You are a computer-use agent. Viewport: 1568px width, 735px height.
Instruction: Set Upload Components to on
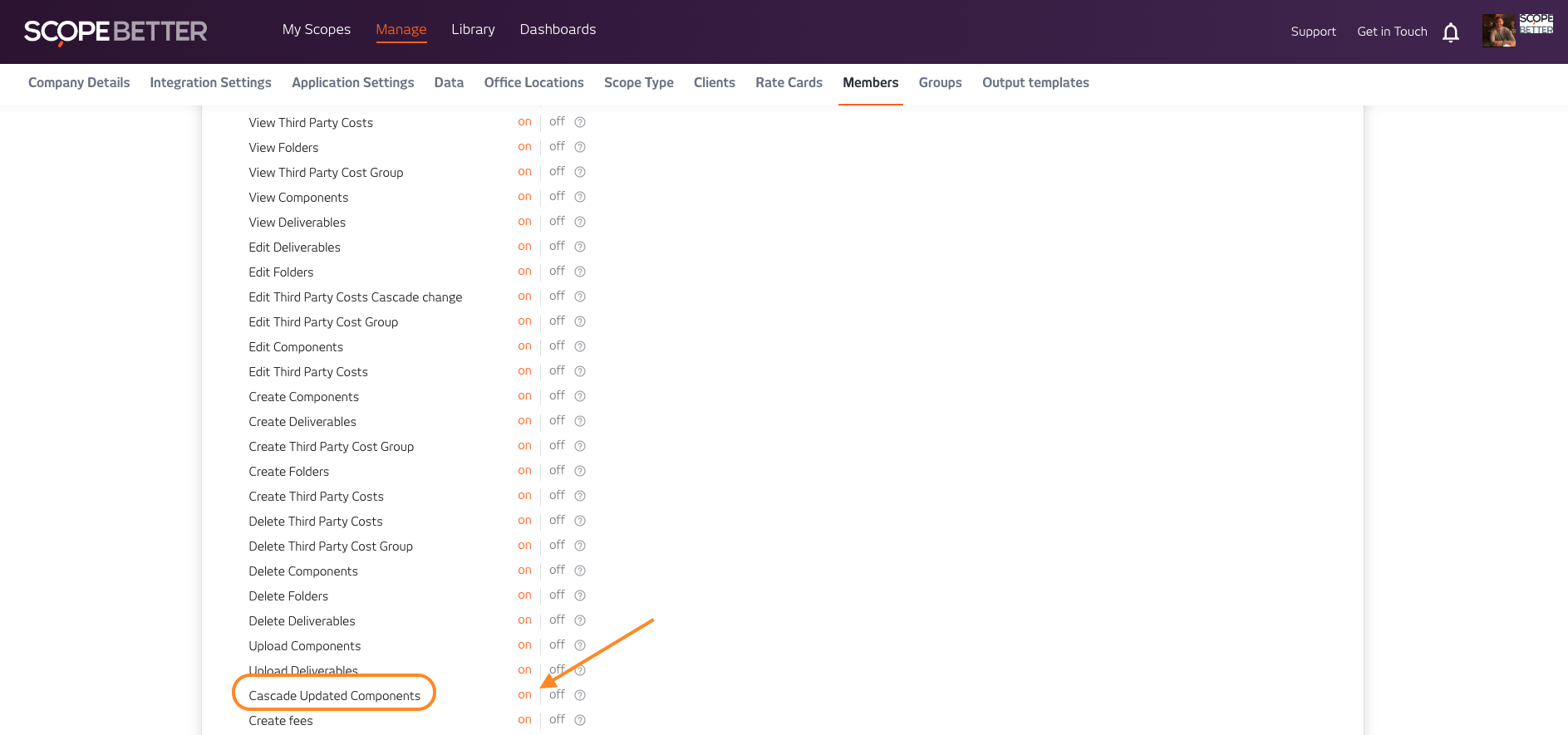click(x=524, y=645)
